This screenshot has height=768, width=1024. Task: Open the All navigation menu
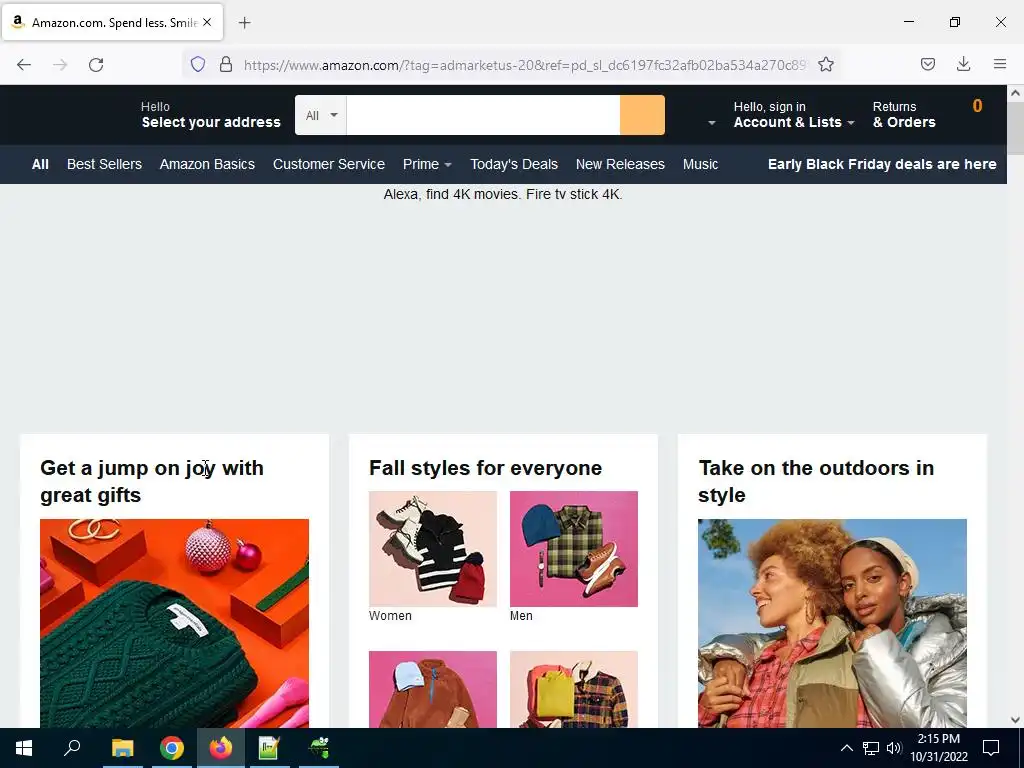[x=40, y=165]
